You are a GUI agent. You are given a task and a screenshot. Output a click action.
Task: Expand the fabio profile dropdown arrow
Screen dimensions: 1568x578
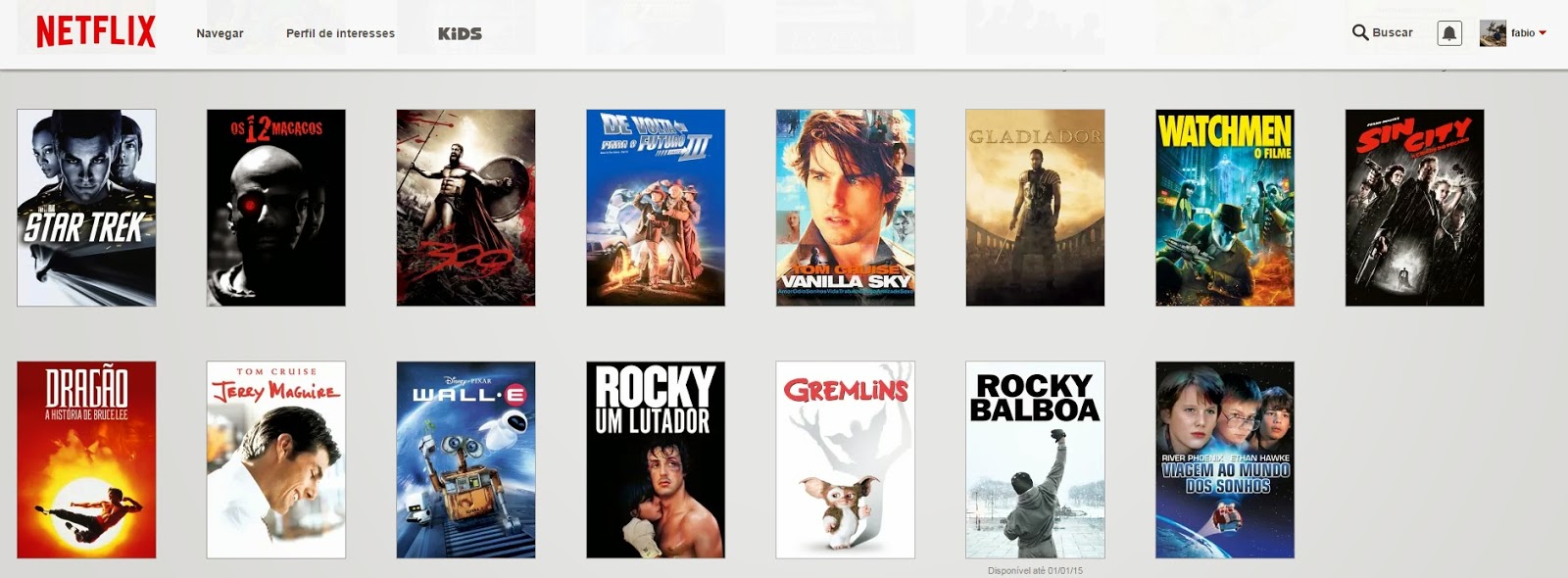click(x=1543, y=33)
